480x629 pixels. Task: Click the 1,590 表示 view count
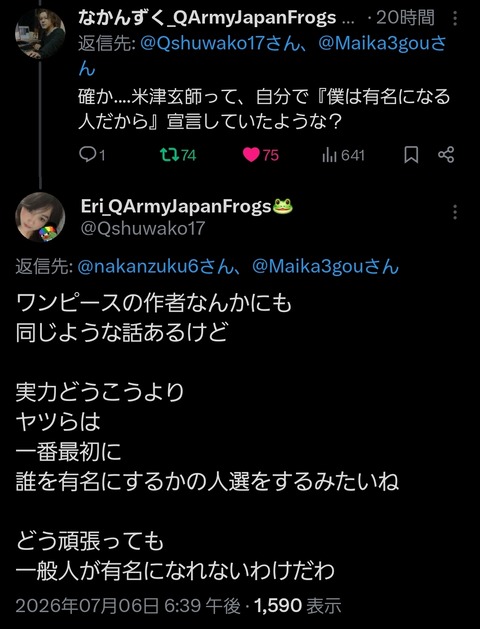(x=297, y=605)
